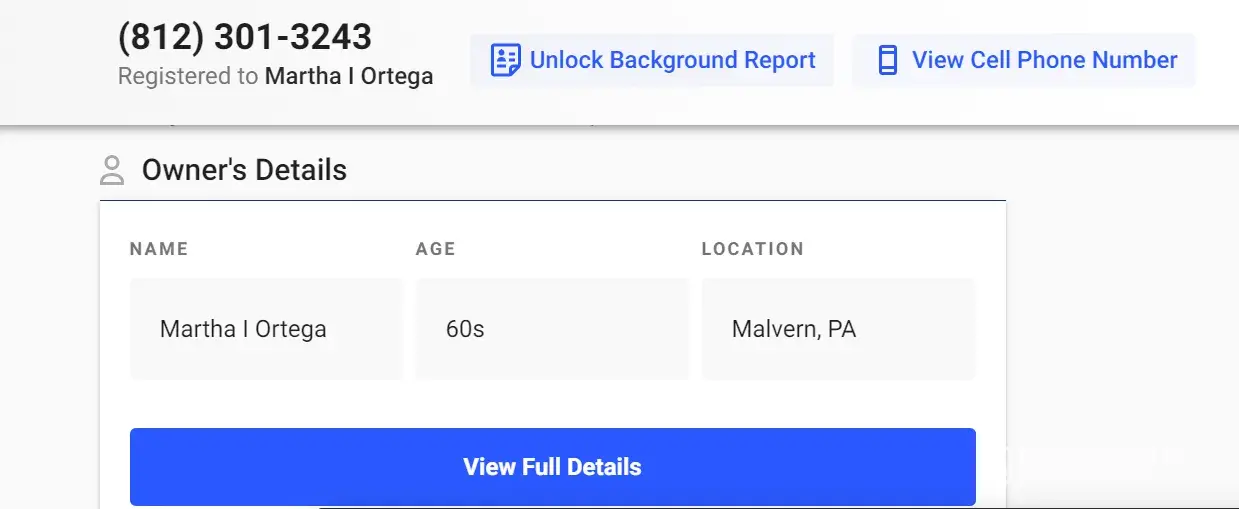Click the 'Registered to' text
1239x509 pixels.
[x=189, y=76]
